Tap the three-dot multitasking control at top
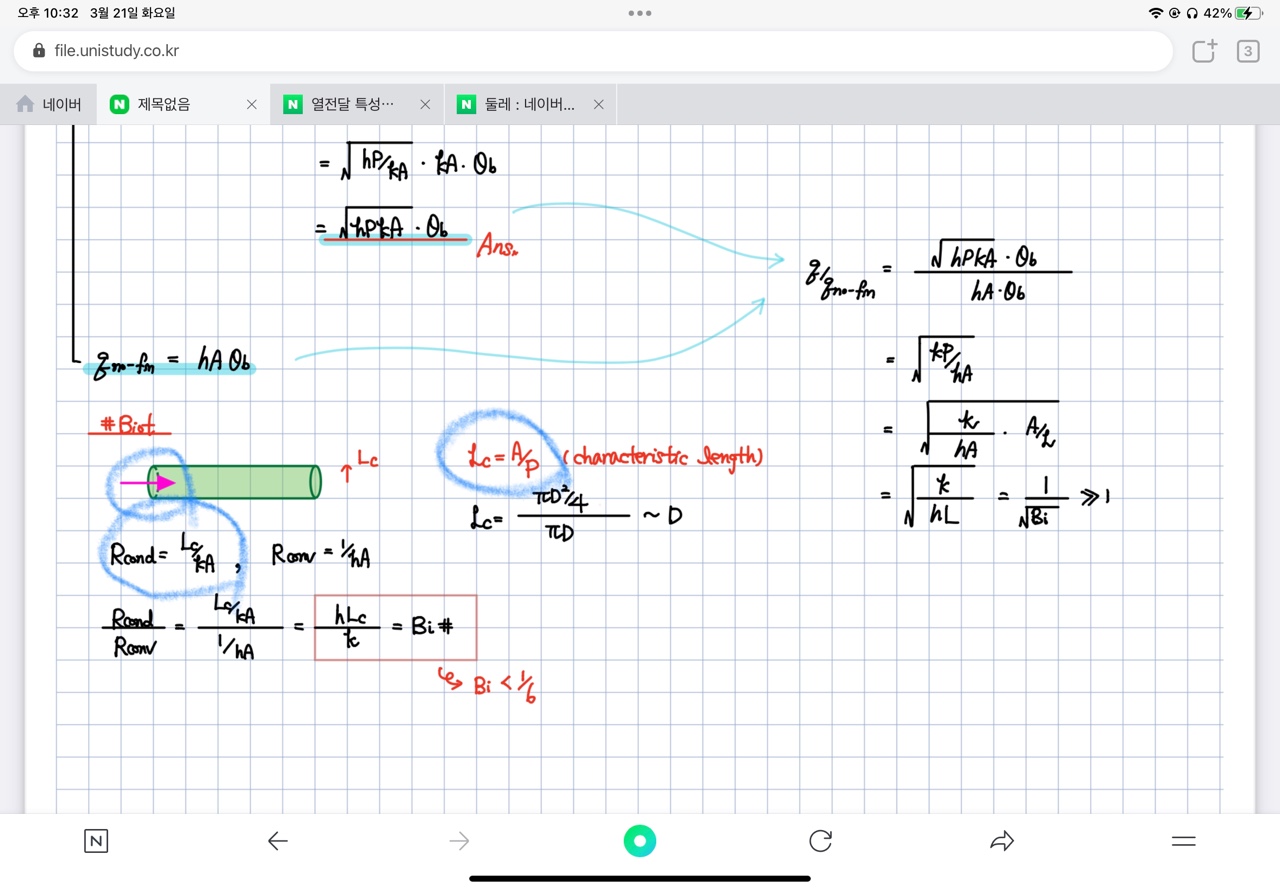The width and height of the screenshot is (1280, 890). (x=640, y=14)
